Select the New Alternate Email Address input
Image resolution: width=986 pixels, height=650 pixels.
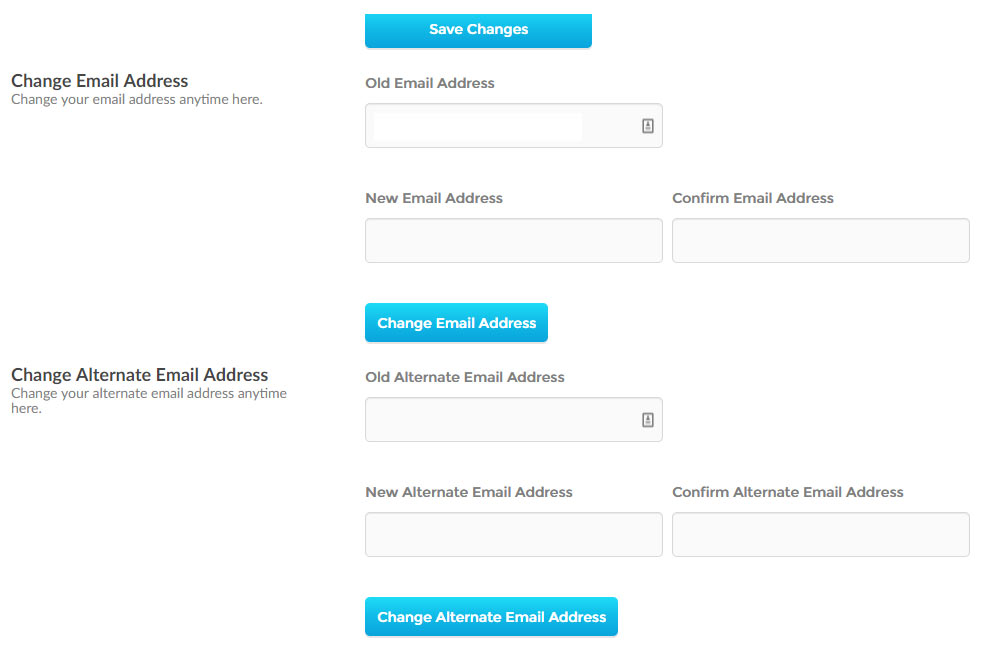(x=514, y=534)
